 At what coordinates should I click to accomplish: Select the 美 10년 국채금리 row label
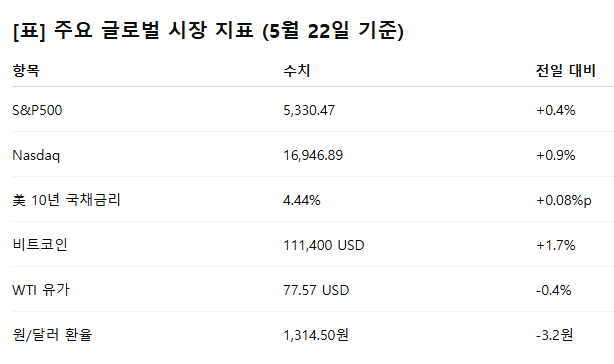66,200
